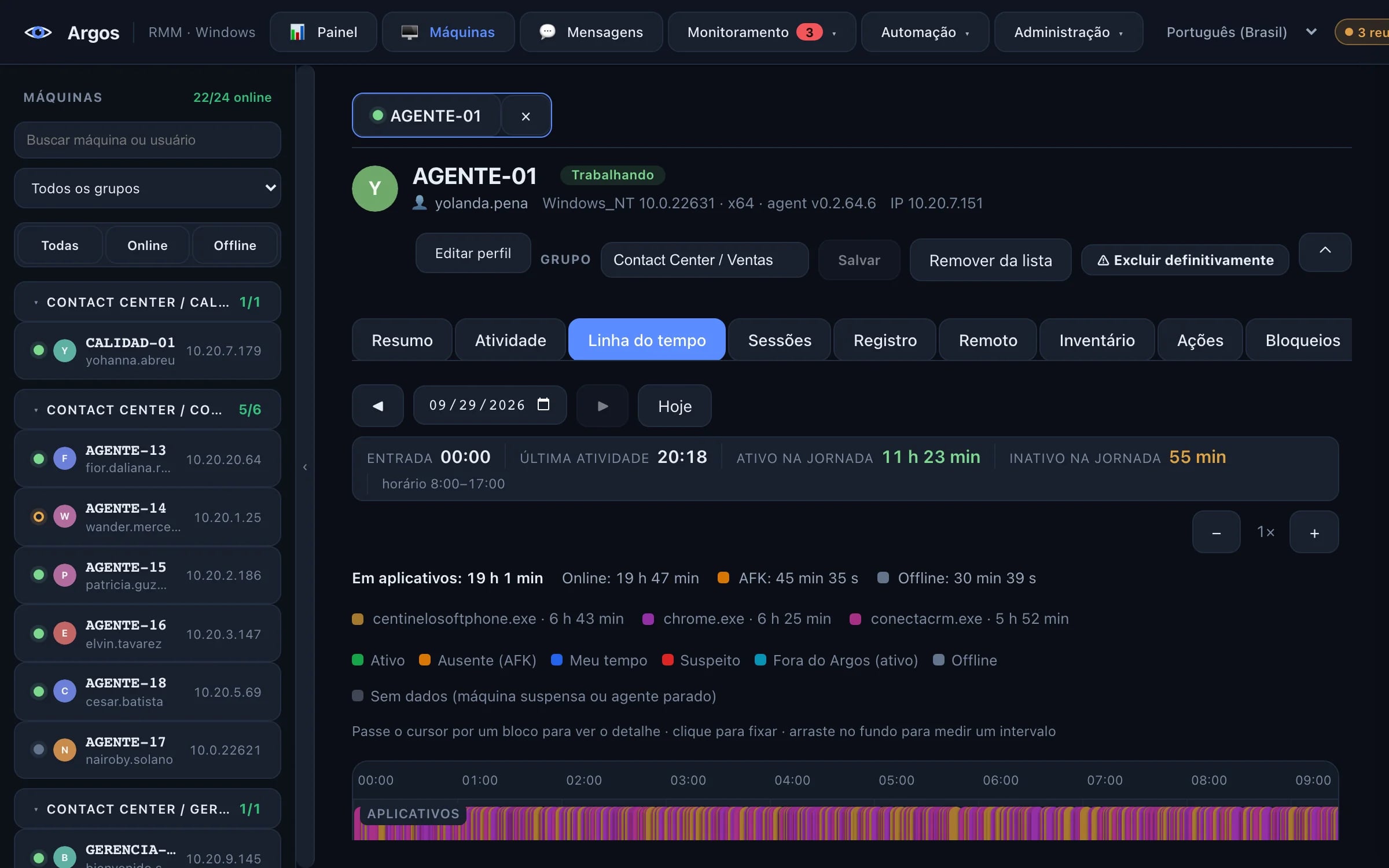Switch to the Sessões tab
The width and height of the screenshot is (1389, 868).
click(x=780, y=340)
